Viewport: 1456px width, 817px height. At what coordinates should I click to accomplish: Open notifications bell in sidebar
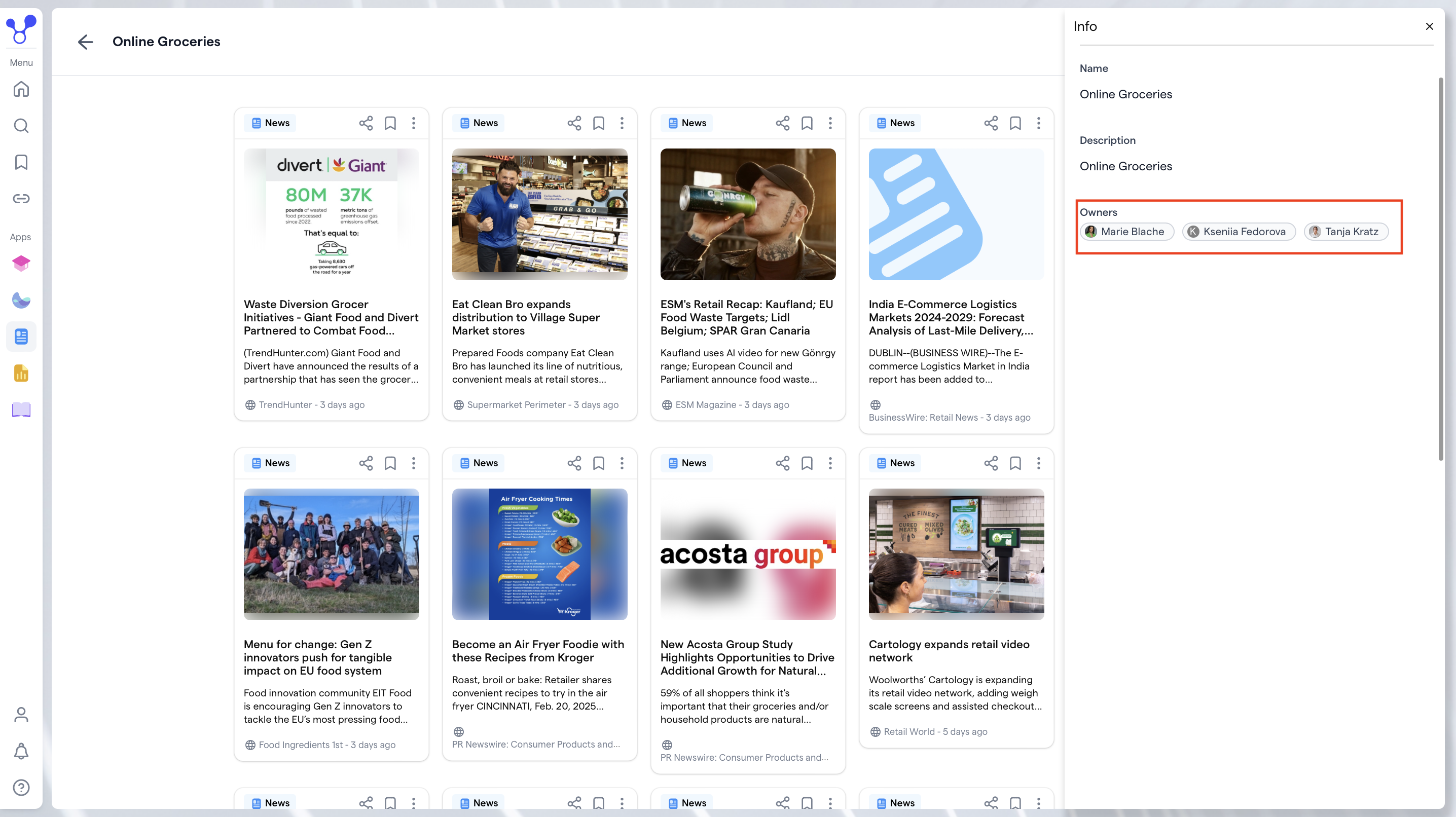tap(21, 751)
